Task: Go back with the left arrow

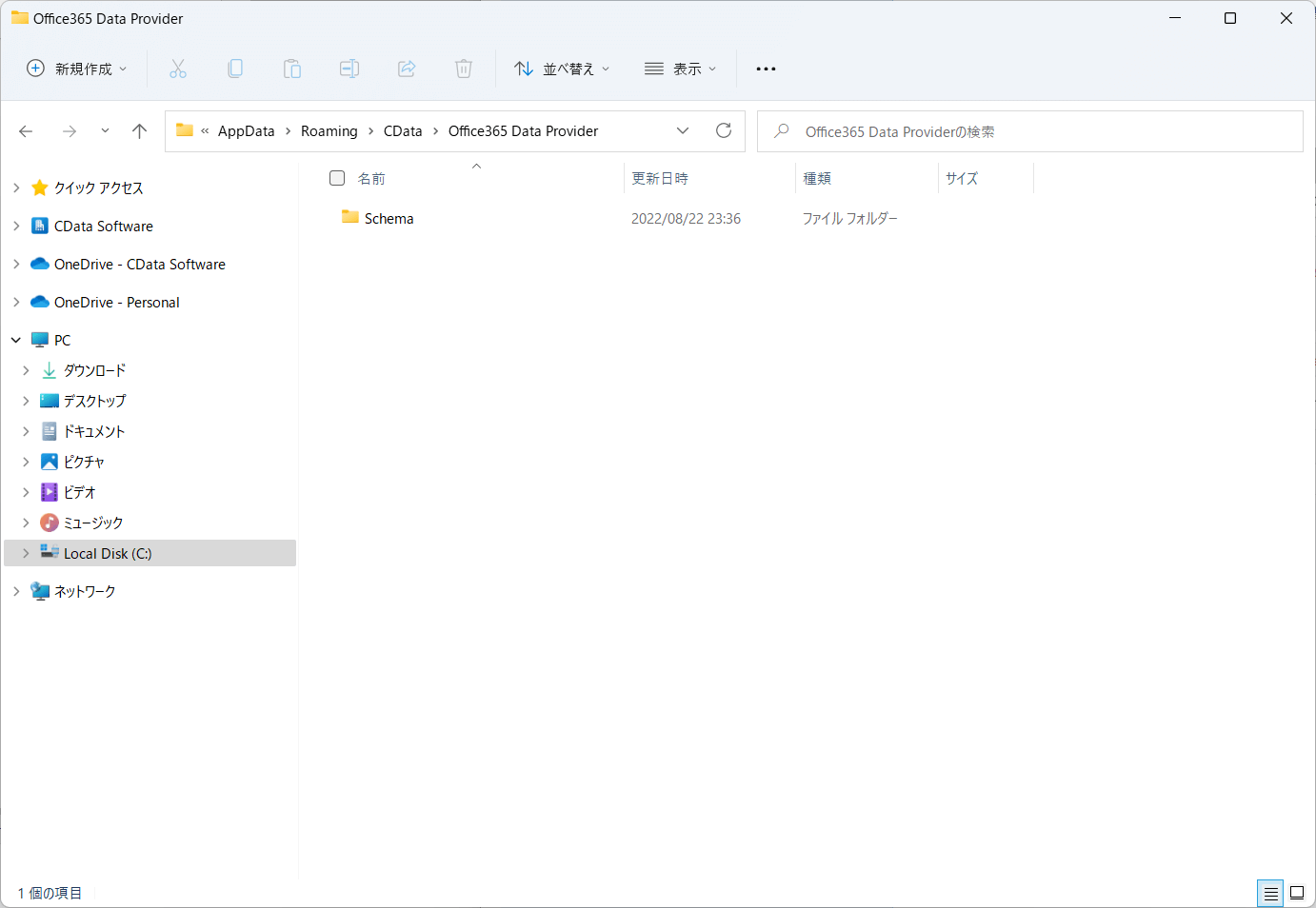Action: tap(26, 131)
